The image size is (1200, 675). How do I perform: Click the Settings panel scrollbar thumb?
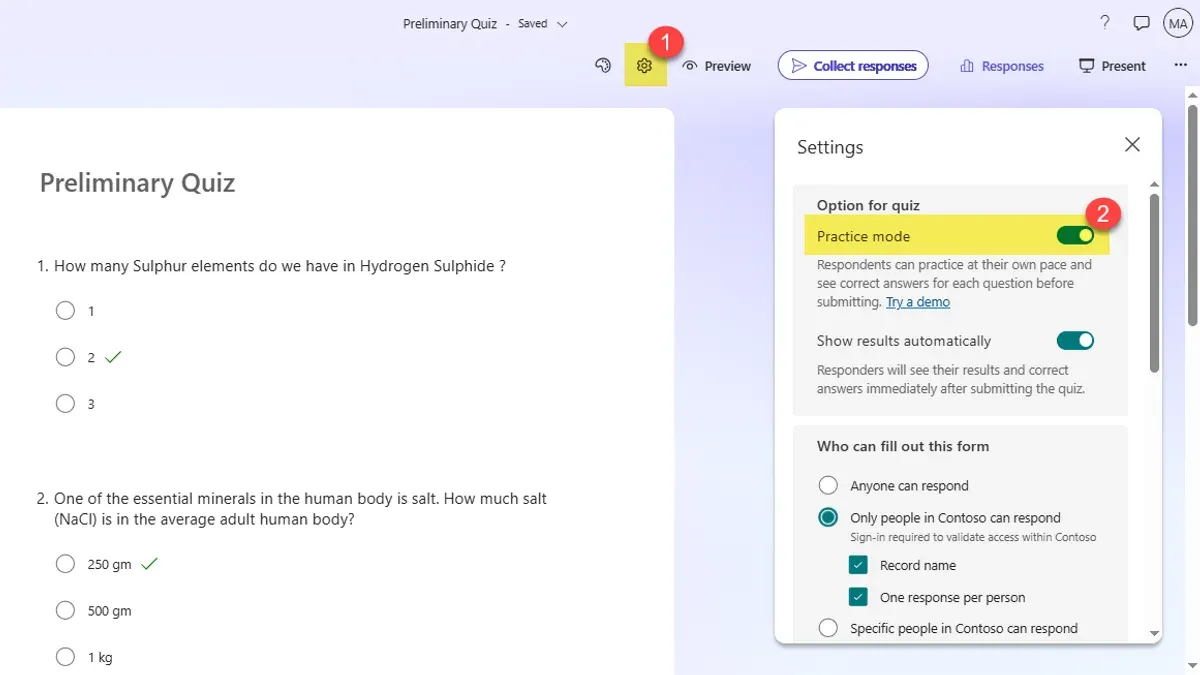click(1155, 284)
